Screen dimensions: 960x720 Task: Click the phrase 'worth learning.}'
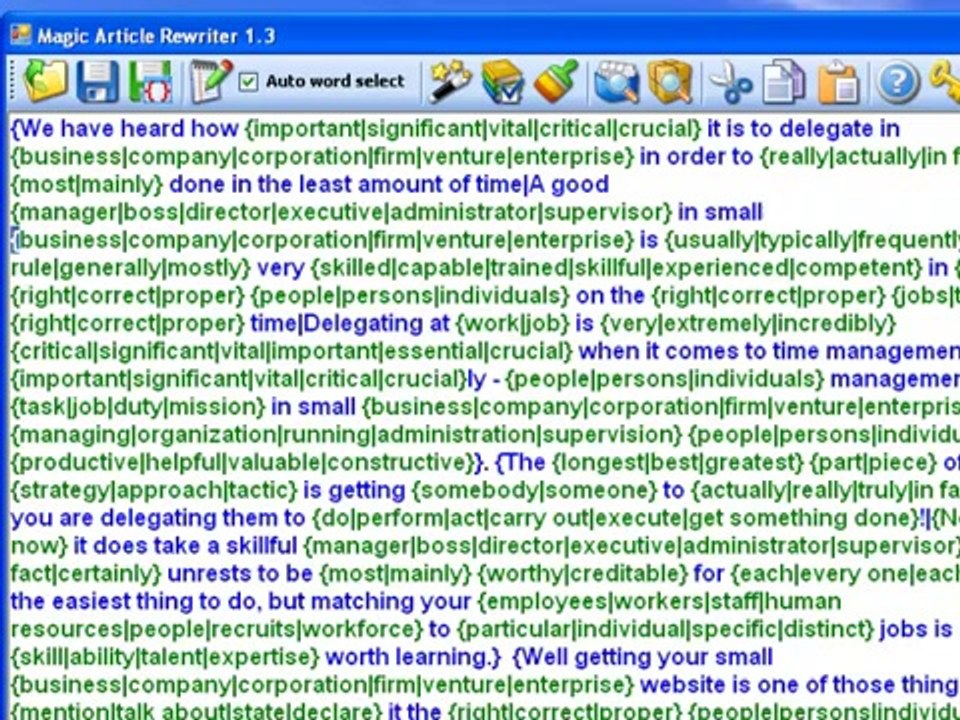tap(413, 657)
